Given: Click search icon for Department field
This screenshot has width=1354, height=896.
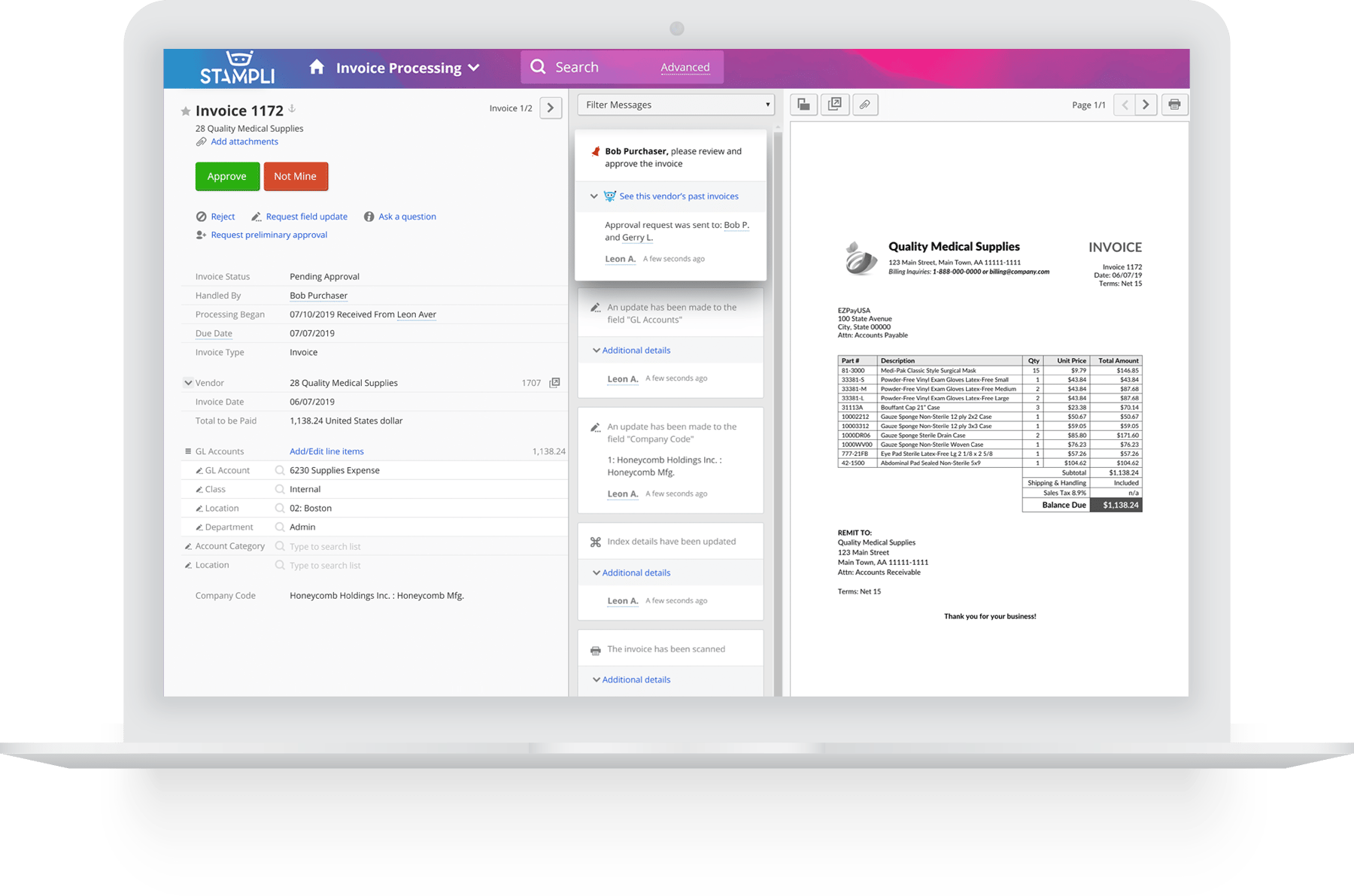Looking at the screenshot, I should point(280,527).
